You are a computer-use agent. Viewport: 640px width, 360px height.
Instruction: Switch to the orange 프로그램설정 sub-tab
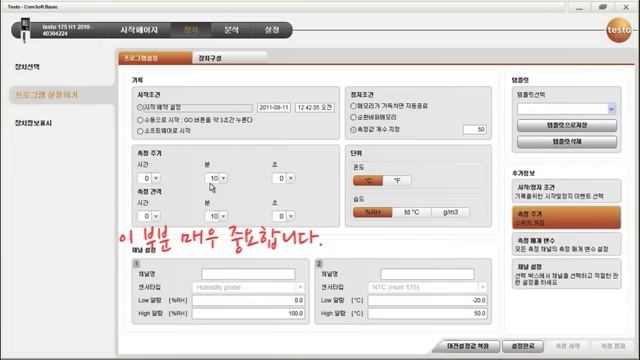(155, 58)
